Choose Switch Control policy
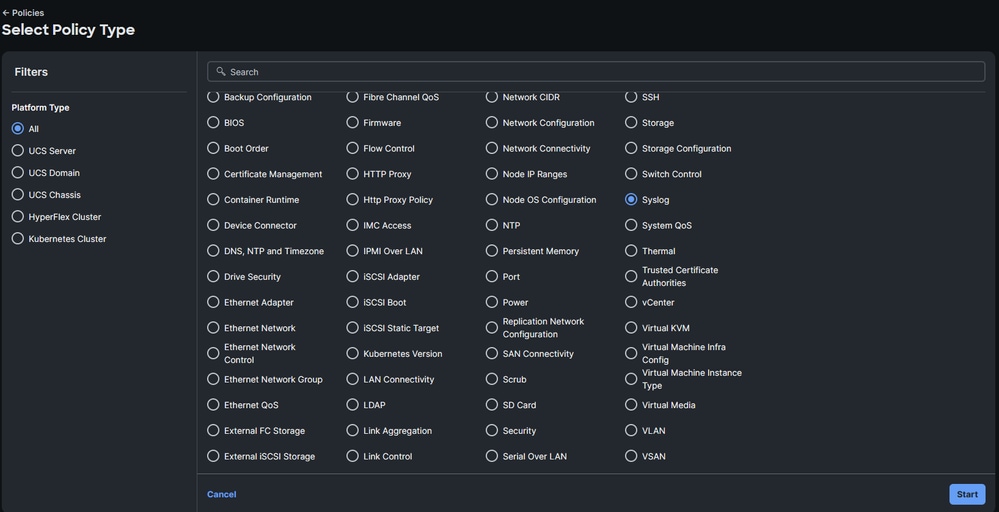The height and width of the screenshot is (512, 999). pyautogui.click(x=631, y=174)
